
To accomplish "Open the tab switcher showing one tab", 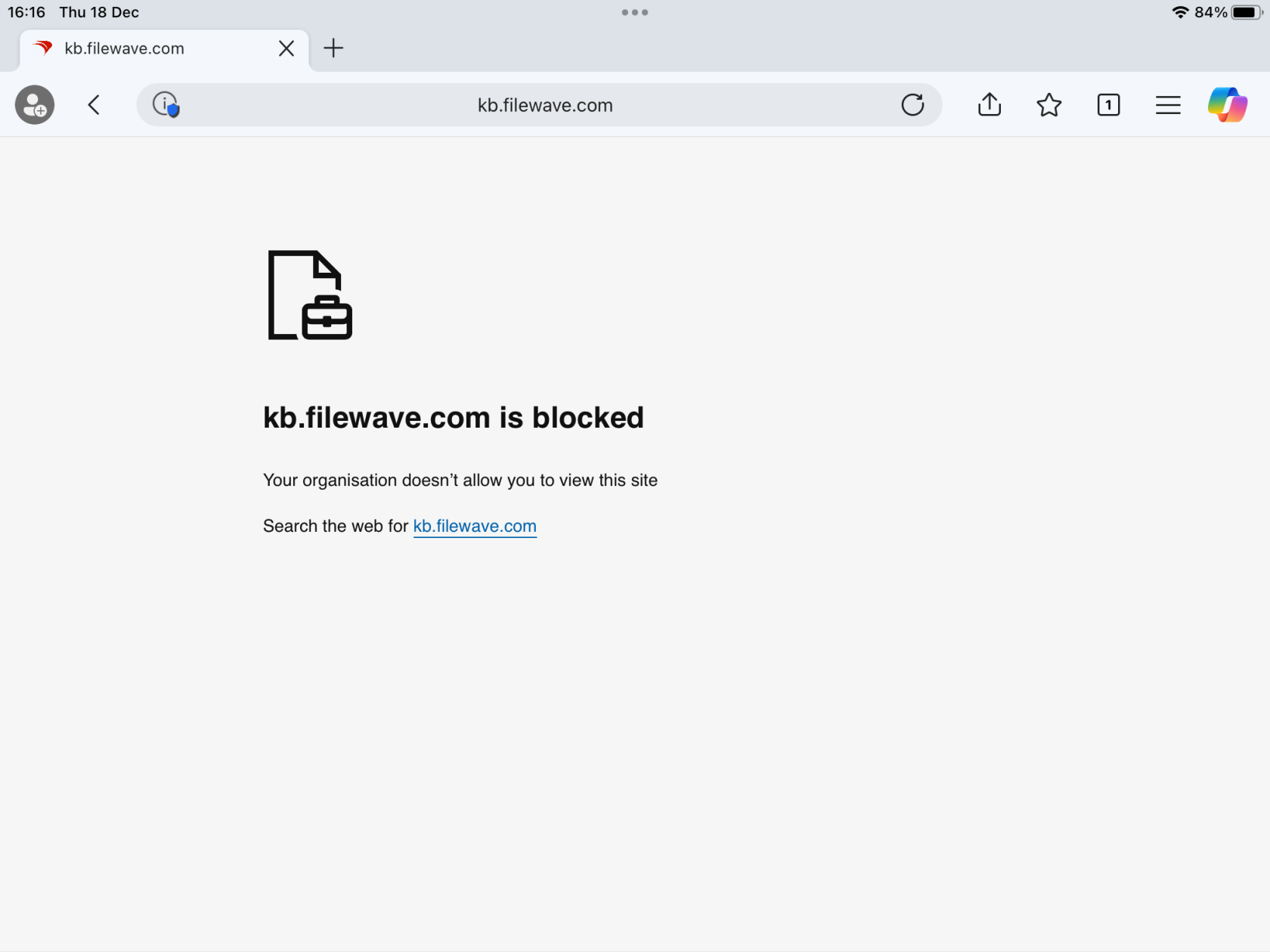I will [1108, 105].
